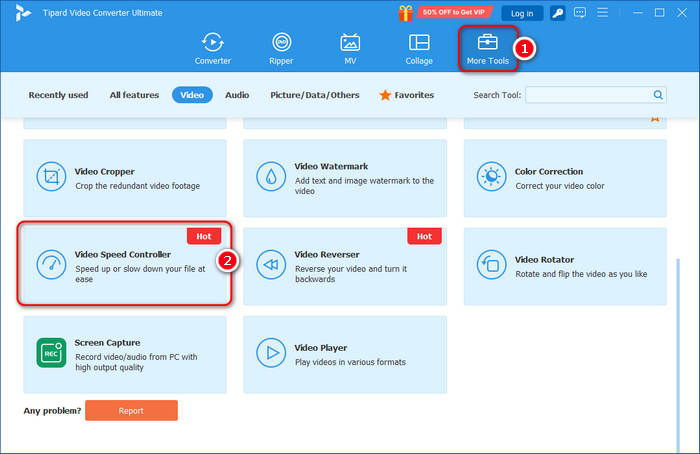Click 'Add text and image watermark' description
The width and height of the screenshot is (700, 454).
point(364,186)
